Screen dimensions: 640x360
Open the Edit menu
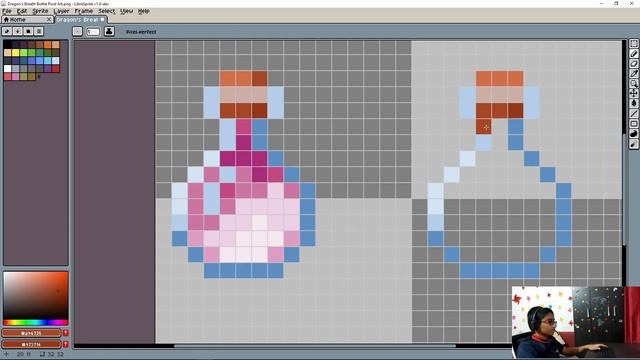(22, 11)
